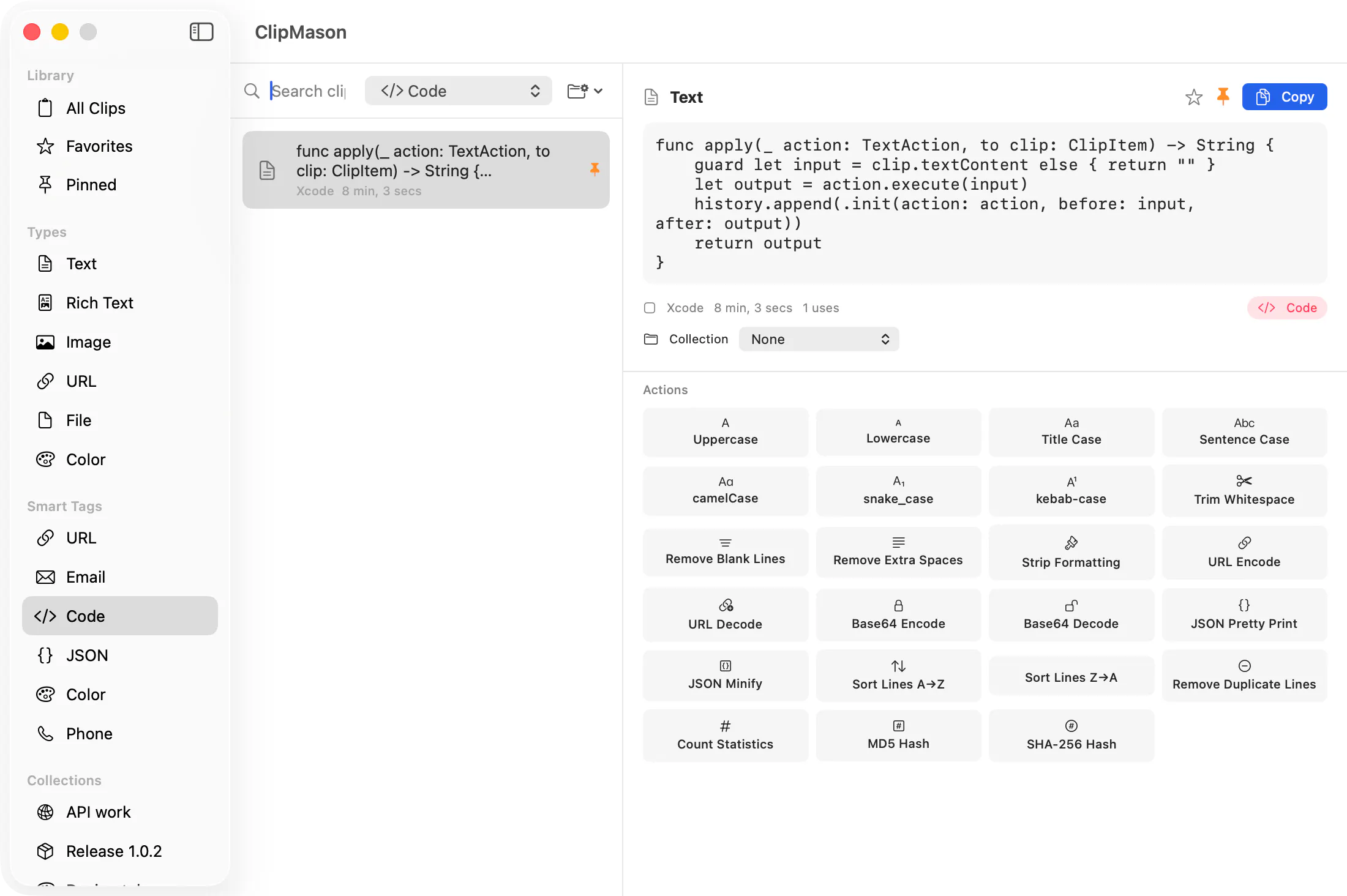The height and width of the screenshot is (896, 1347).
Task: Run Sort Lines Z→A action
Action: pos(1071,677)
